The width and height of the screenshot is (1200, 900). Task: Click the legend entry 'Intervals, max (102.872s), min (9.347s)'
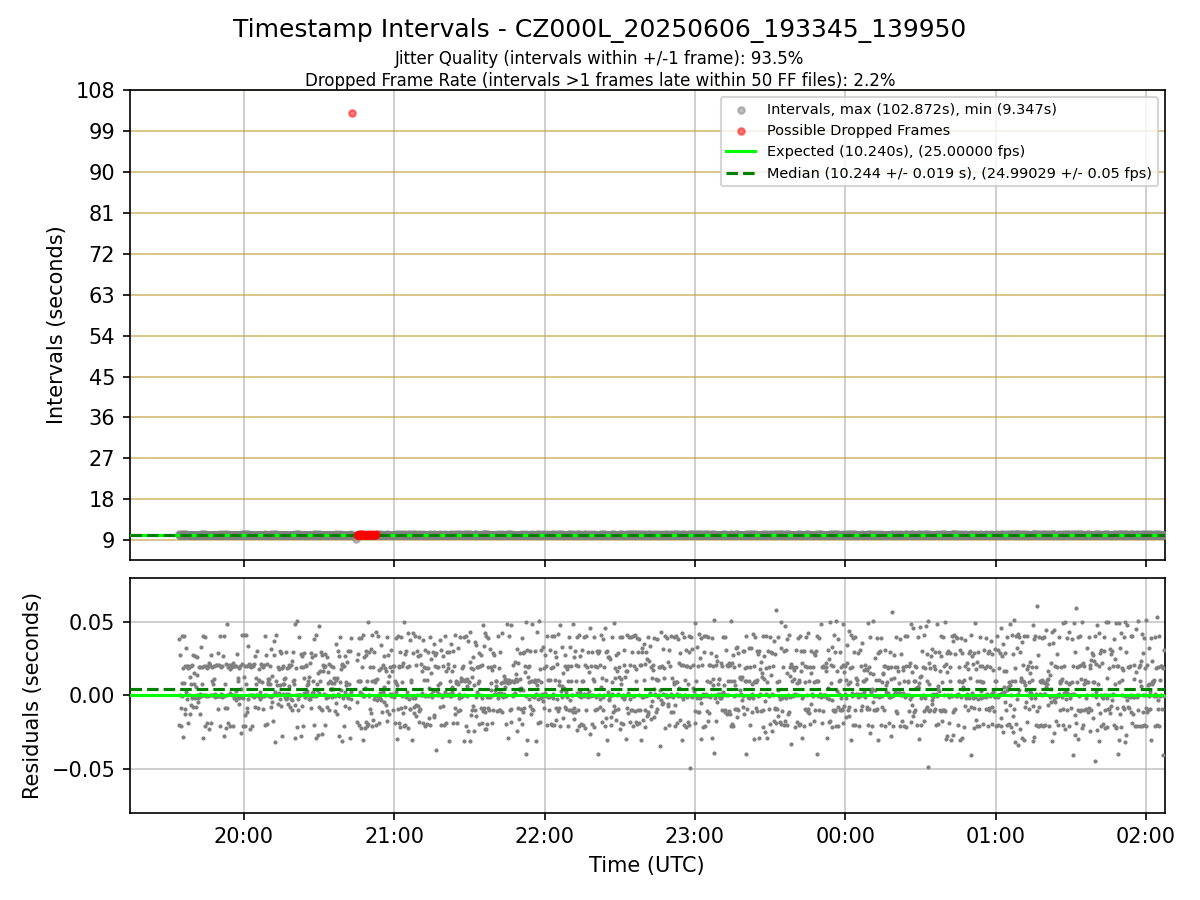pos(912,109)
